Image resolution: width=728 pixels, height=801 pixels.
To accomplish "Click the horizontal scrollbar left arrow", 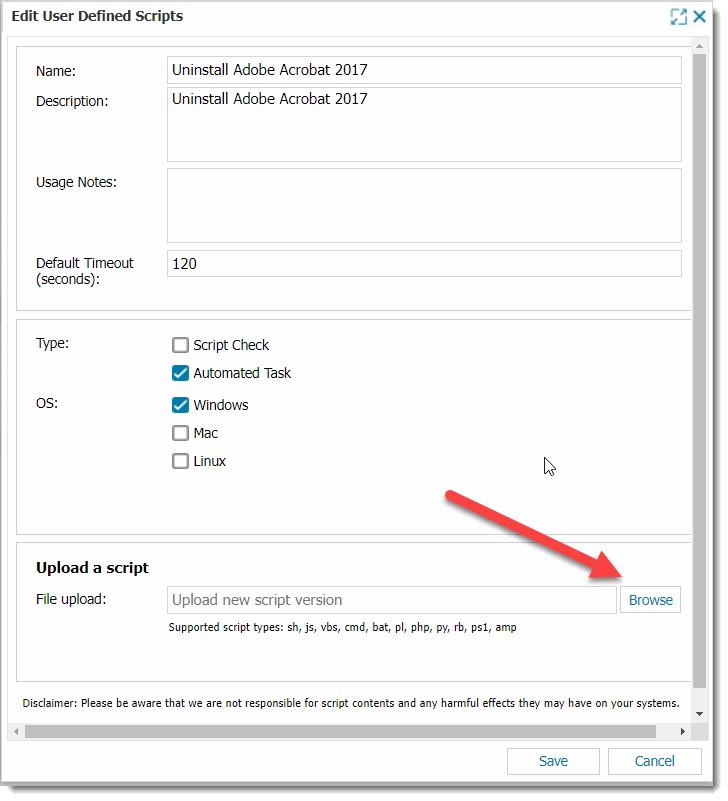I will (x=15, y=731).
